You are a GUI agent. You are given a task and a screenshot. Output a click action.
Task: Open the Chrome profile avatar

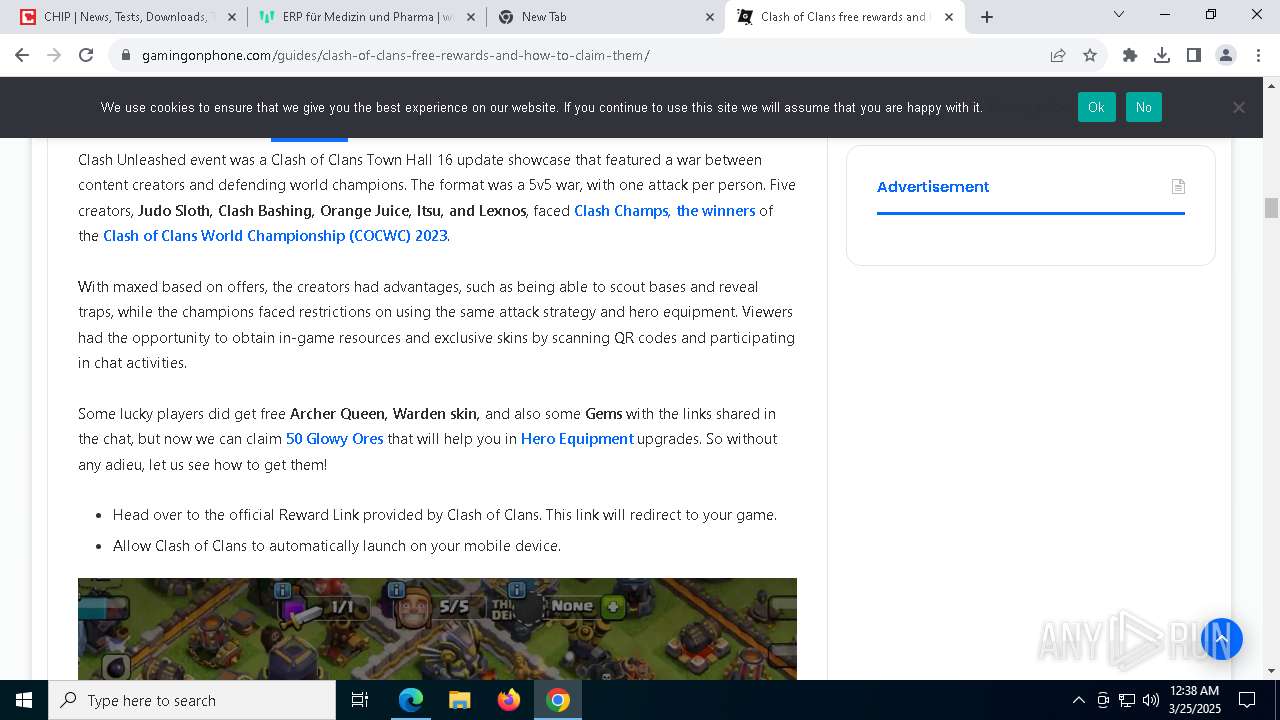pyautogui.click(x=1226, y=55)
